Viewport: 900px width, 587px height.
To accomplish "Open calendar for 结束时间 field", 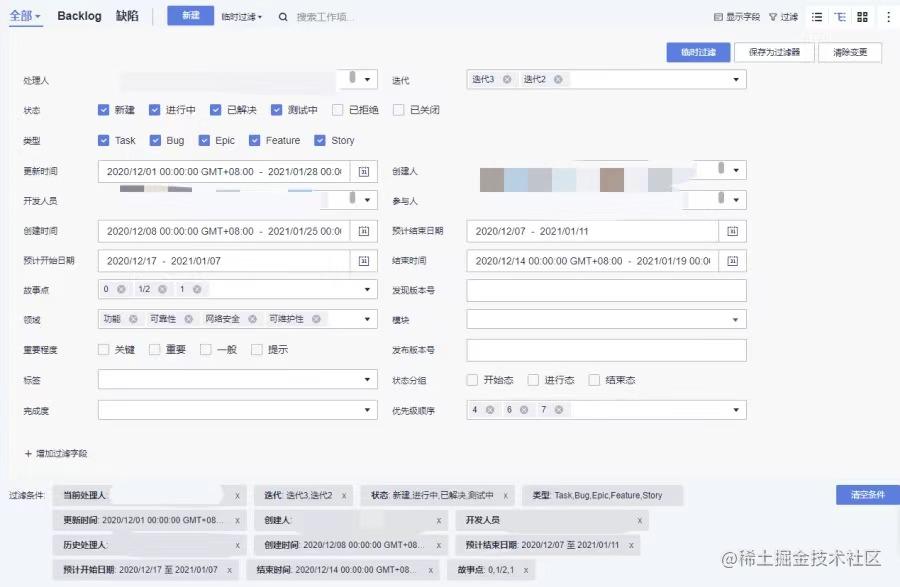I will click(x=732, y=261).
